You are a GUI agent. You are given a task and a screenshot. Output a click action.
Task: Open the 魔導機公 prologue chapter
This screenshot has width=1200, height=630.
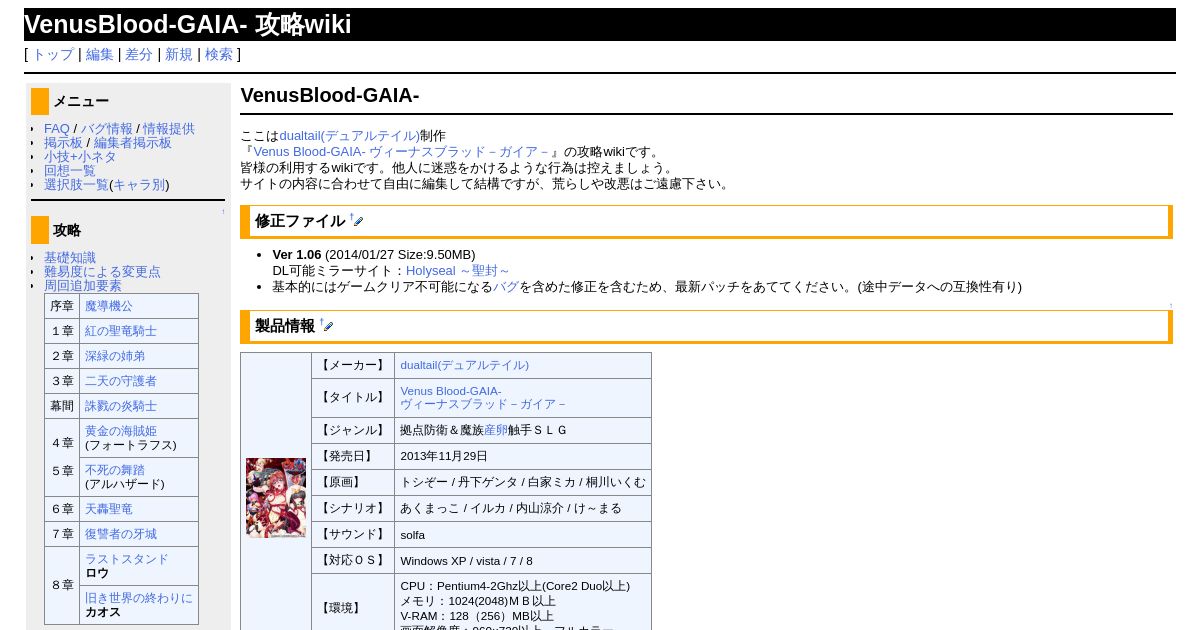tap(109, 306)
